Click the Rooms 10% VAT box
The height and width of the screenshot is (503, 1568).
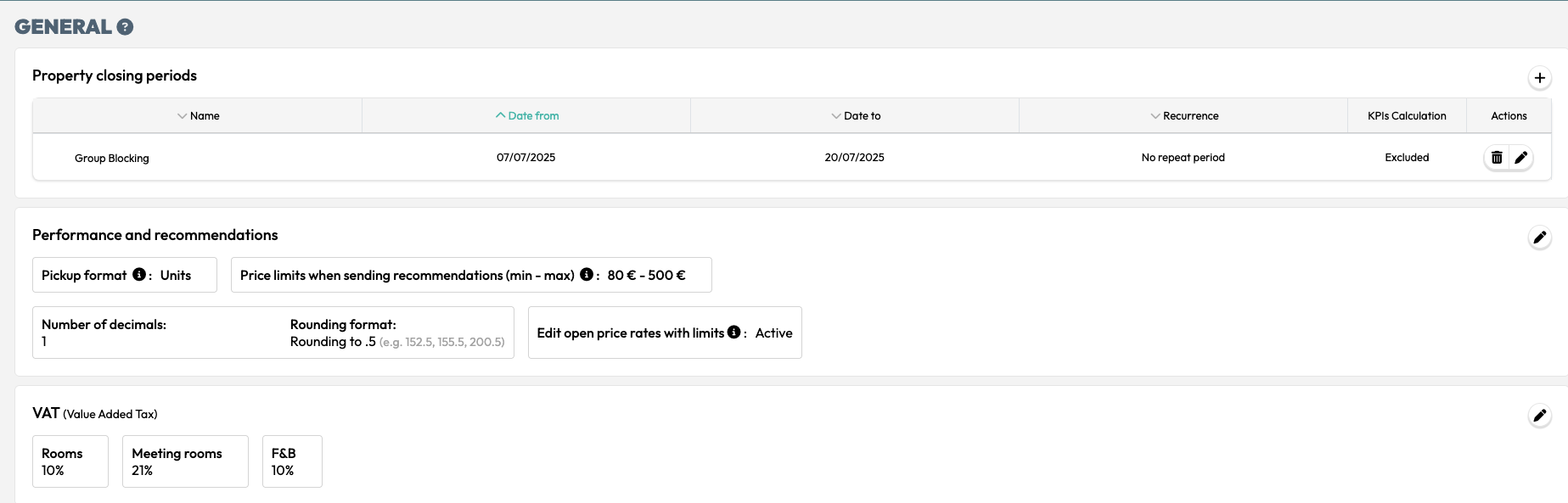coord(70,461)
